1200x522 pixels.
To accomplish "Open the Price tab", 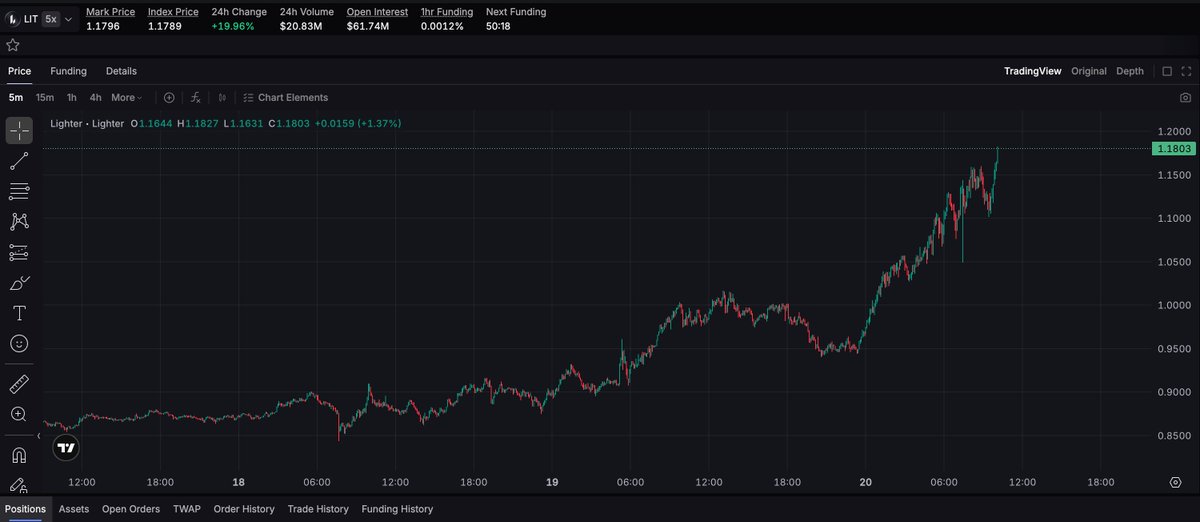I will (x=20, y=71).
